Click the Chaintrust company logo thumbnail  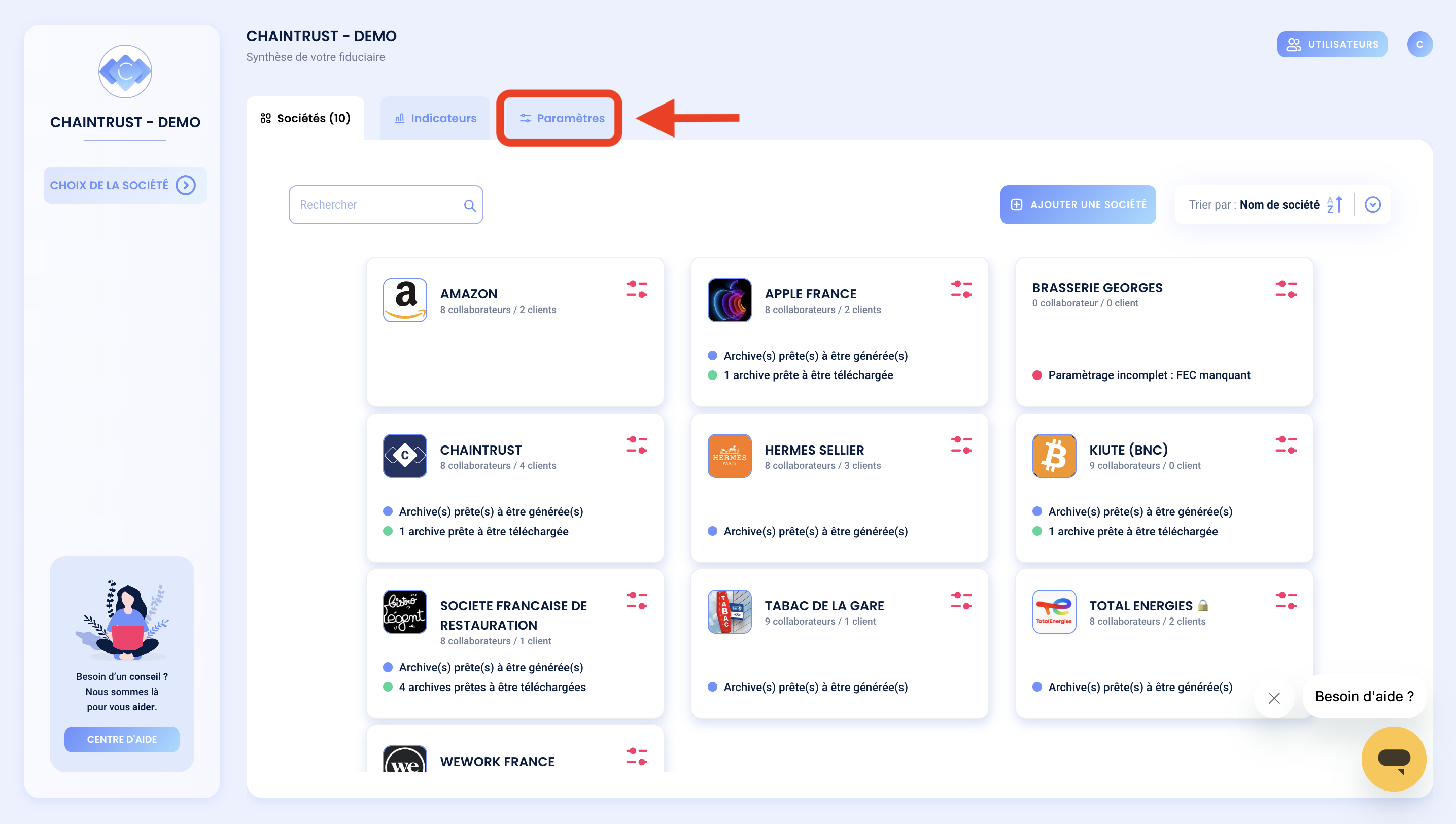pyautogui.click(x=405, y=456)
